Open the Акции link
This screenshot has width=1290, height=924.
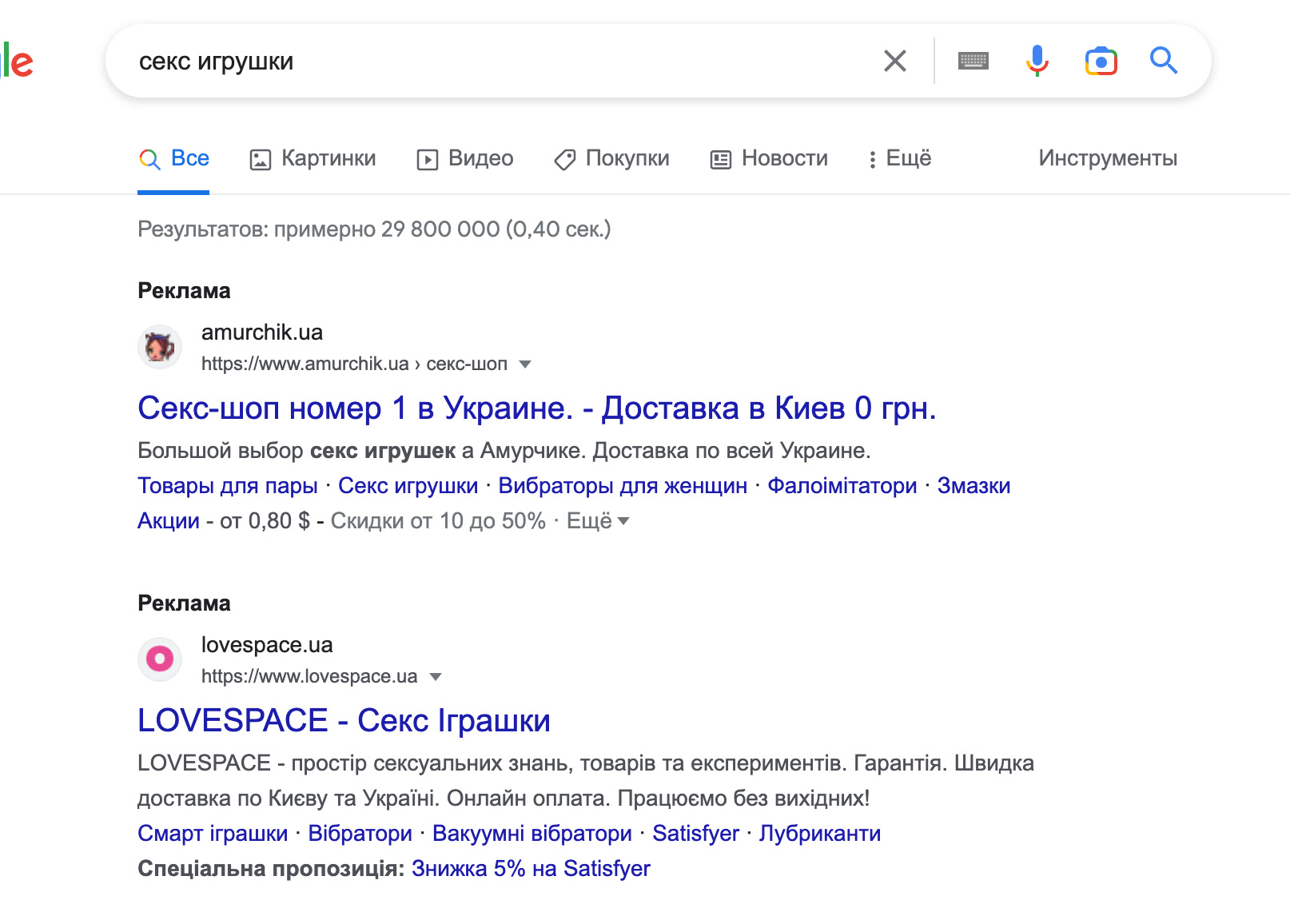pos(169,521)
